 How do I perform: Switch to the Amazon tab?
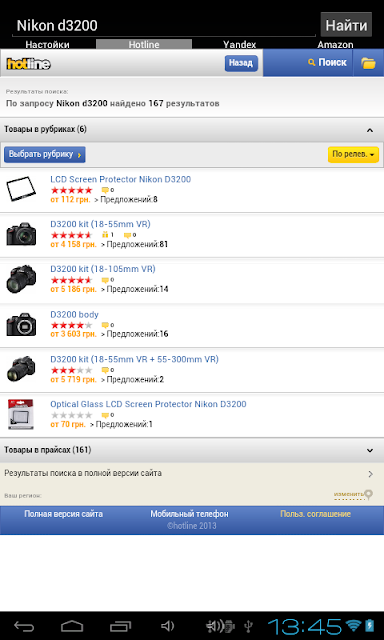[x=335, y=44]
